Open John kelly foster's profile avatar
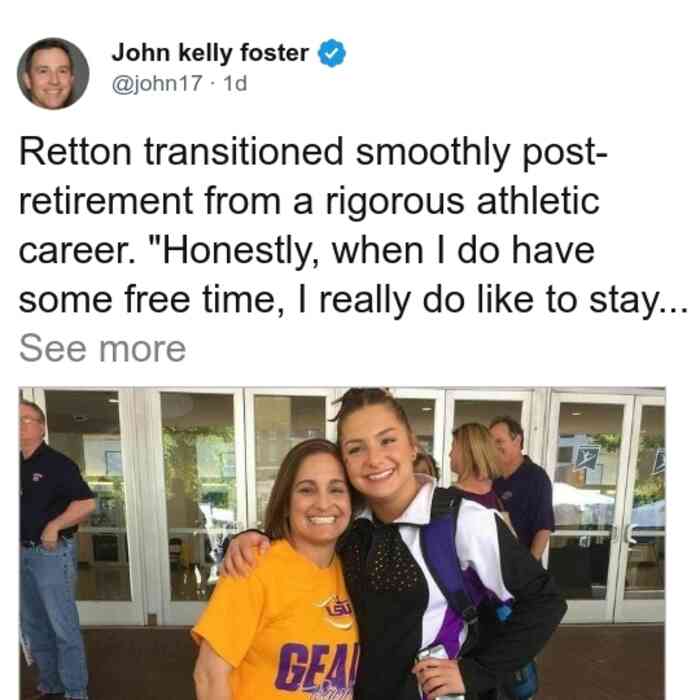The width and height of the screenshot is (700, 700). 53,74
